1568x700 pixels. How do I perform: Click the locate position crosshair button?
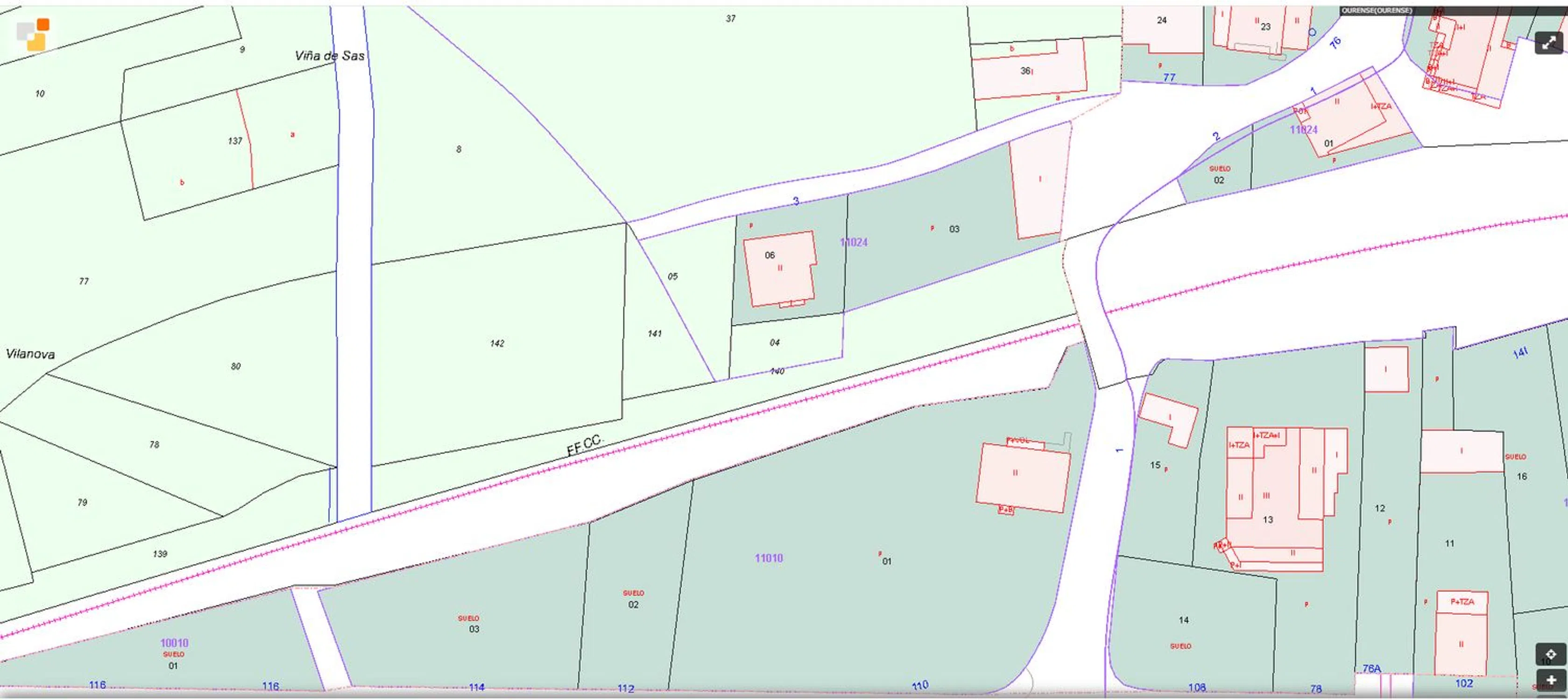coord(1550,654)
